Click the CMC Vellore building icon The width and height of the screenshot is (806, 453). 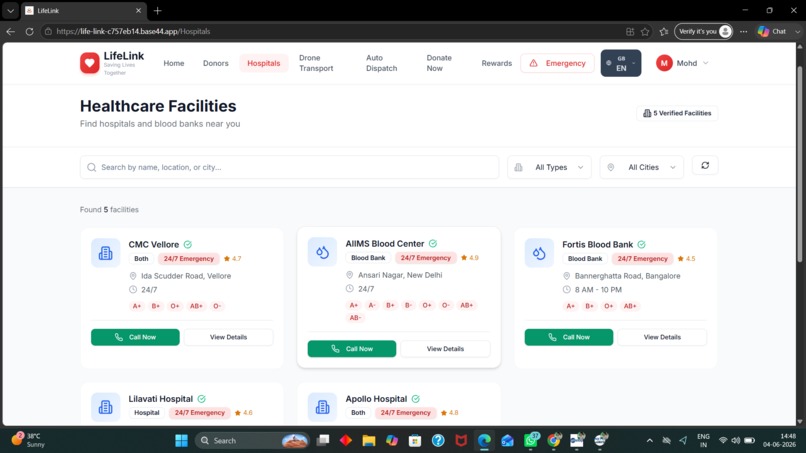pos(105,252)
